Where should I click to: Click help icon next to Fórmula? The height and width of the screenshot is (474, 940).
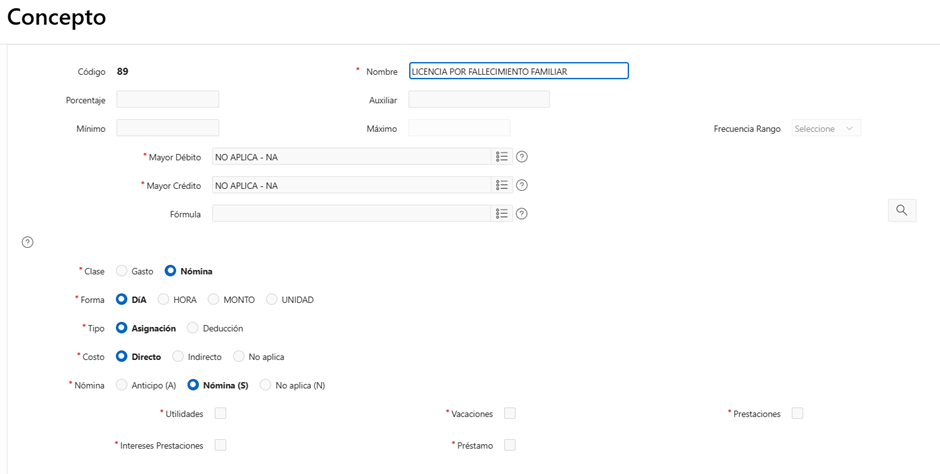pyautogui.click(x=522, y=213)
